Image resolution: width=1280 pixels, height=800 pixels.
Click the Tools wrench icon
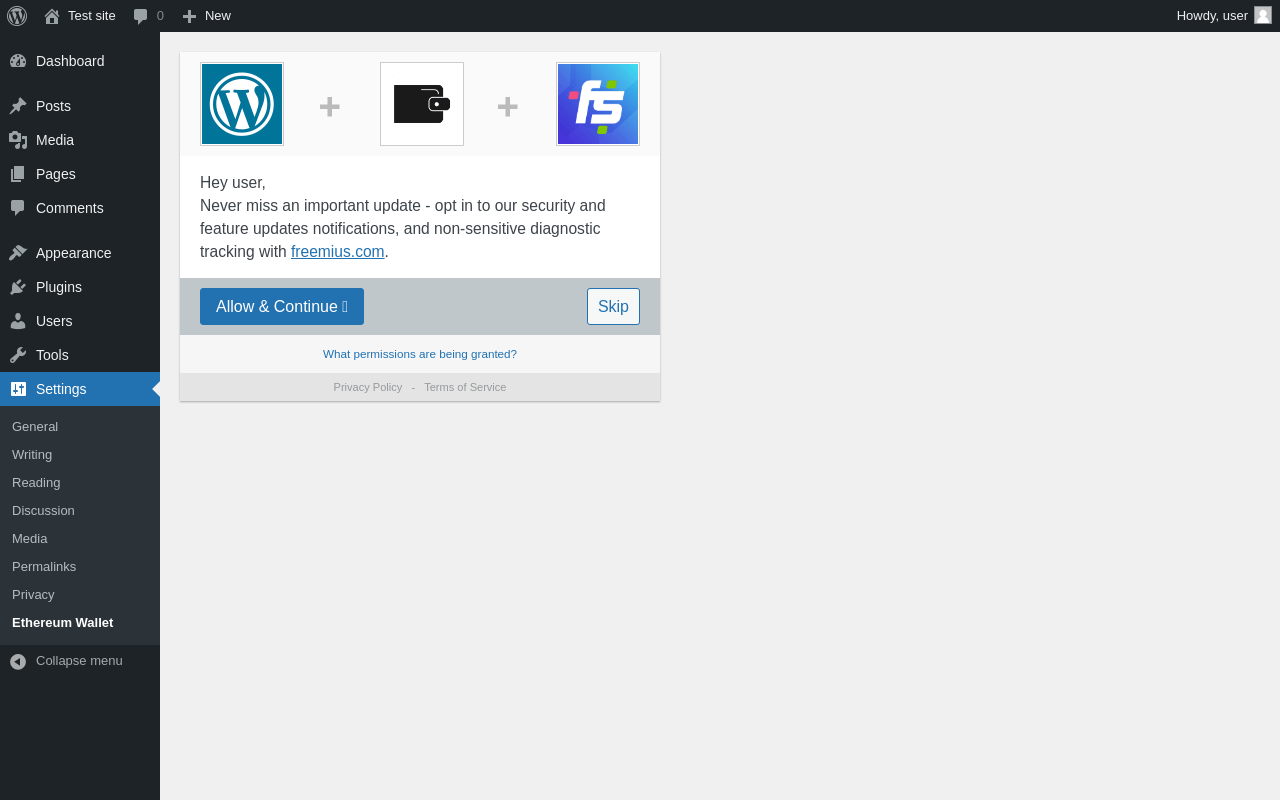(x=18, y=355)
